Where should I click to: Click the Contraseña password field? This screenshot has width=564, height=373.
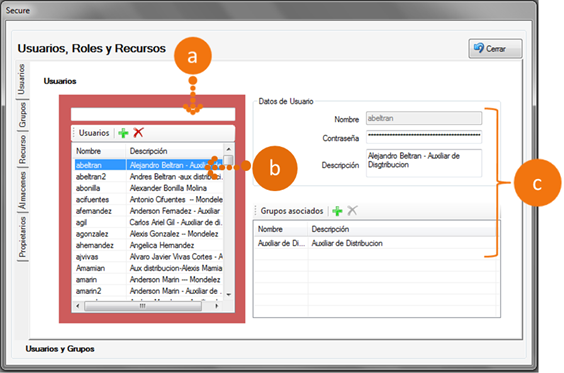[x=424, y=137]
